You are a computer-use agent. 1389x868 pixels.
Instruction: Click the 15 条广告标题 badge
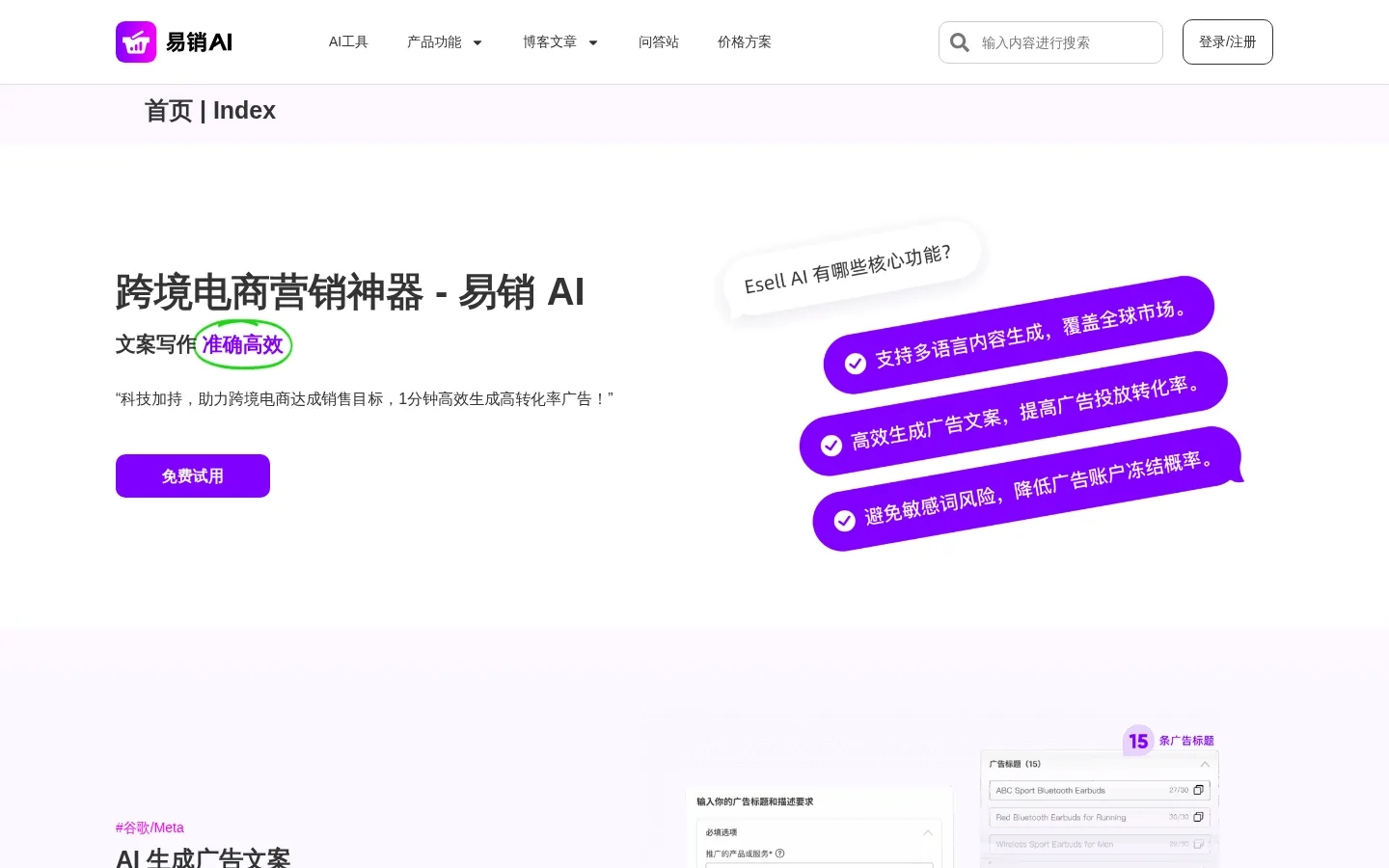(1169, 741)
